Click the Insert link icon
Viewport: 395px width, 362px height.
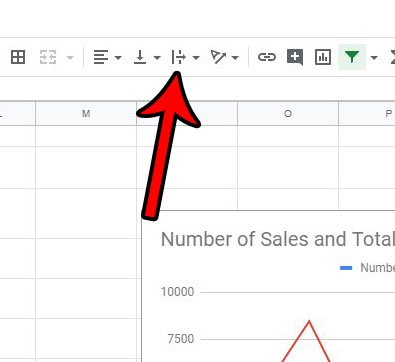tap(267, 57)
